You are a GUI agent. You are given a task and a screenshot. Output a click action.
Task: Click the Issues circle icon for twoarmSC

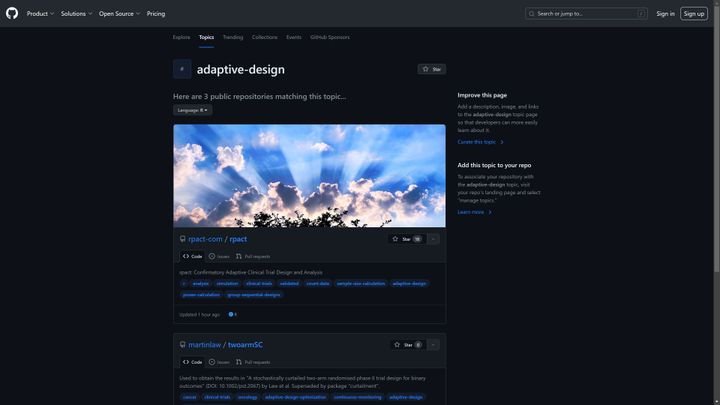(212, 362)
